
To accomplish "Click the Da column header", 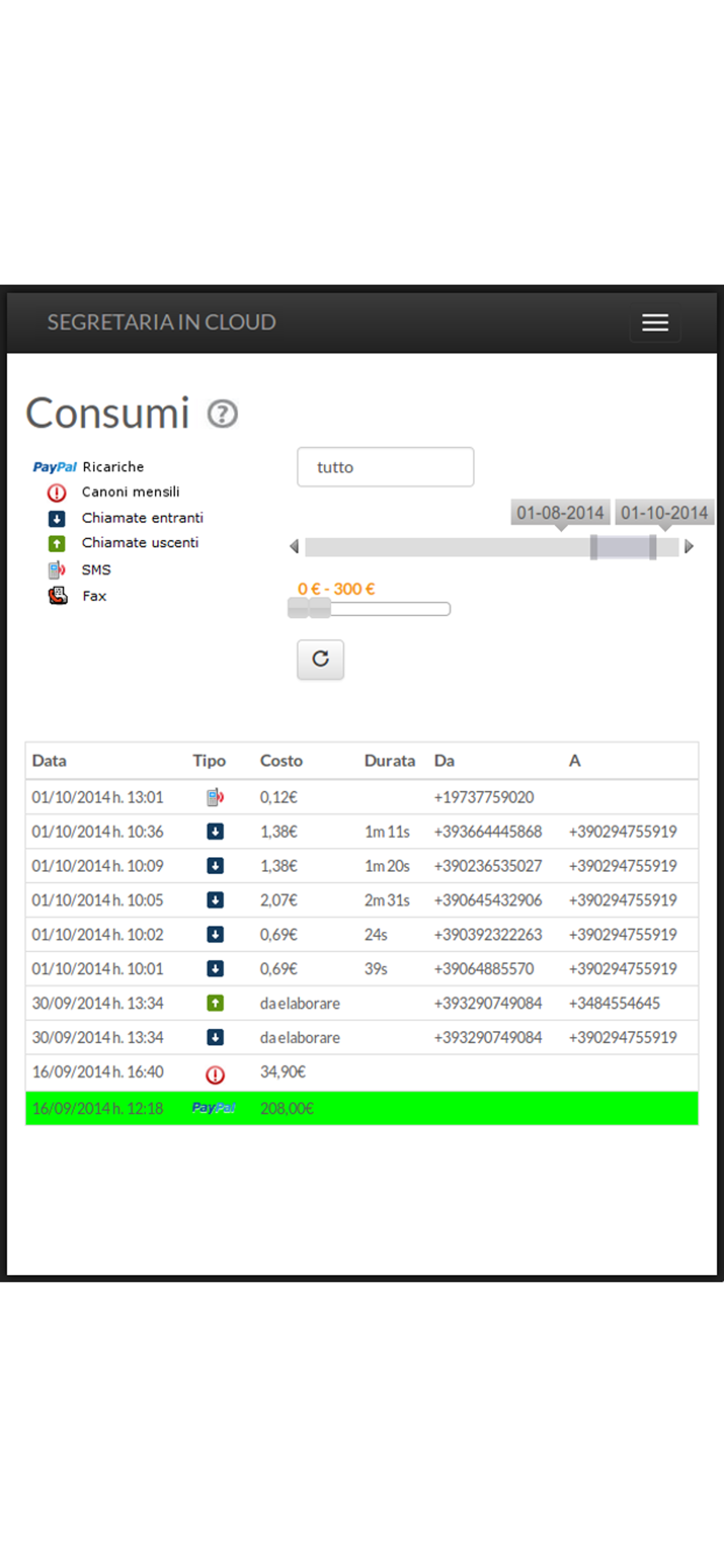I will (444, 761).
